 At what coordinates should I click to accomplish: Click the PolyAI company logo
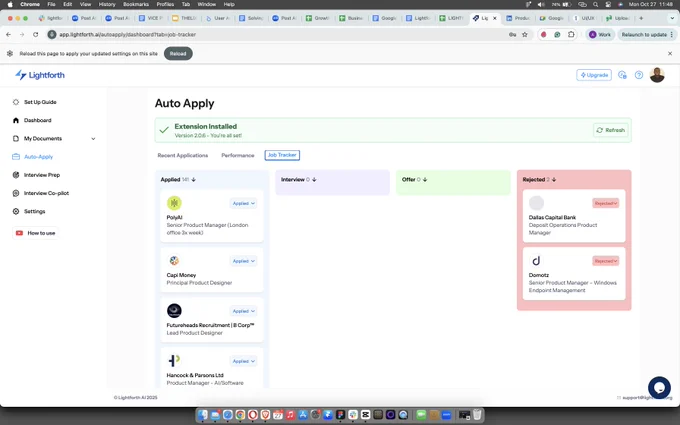(174, 203)
